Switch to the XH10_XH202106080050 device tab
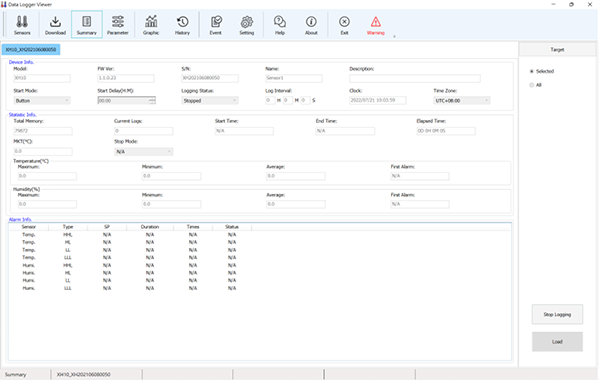600x380 pixels. tap(31, 49)
